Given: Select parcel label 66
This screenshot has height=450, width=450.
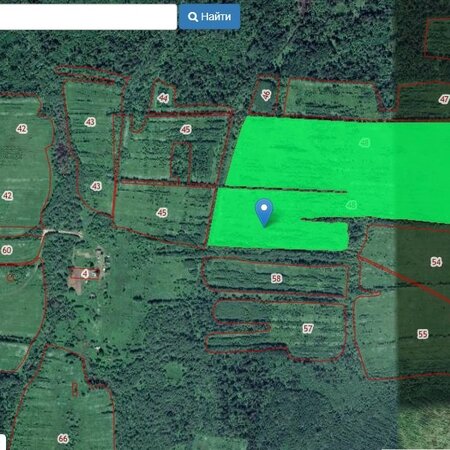Looking at the screenshot, I should [63, 438].
